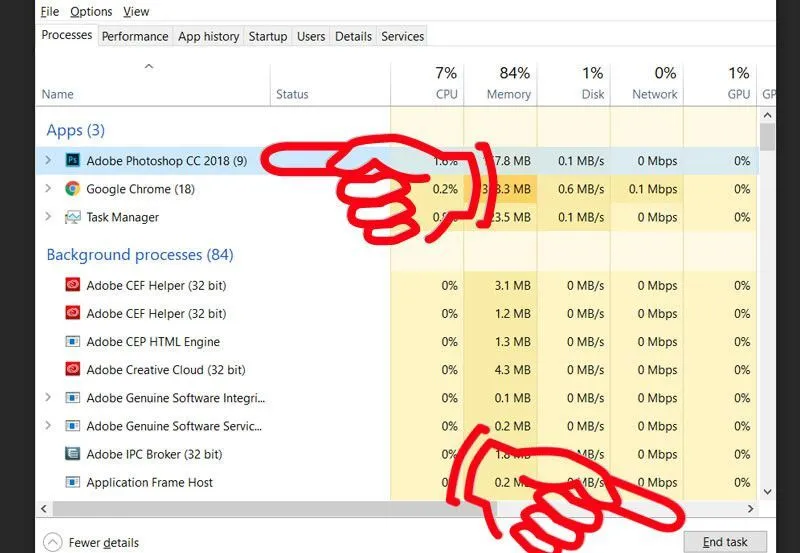Open the View menu
Screen dimensions: 800x553
coord(136,11)
